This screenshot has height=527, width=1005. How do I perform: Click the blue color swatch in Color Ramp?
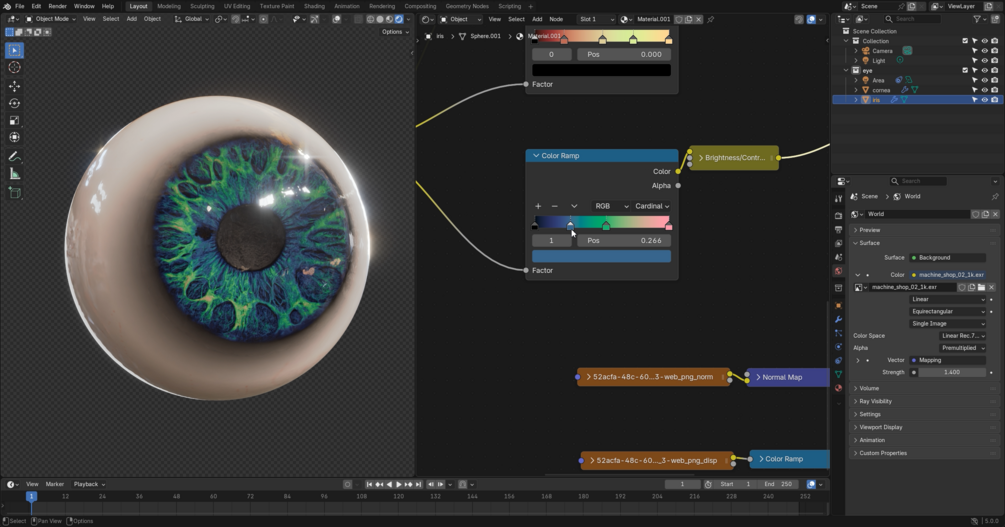click(601, 256)
